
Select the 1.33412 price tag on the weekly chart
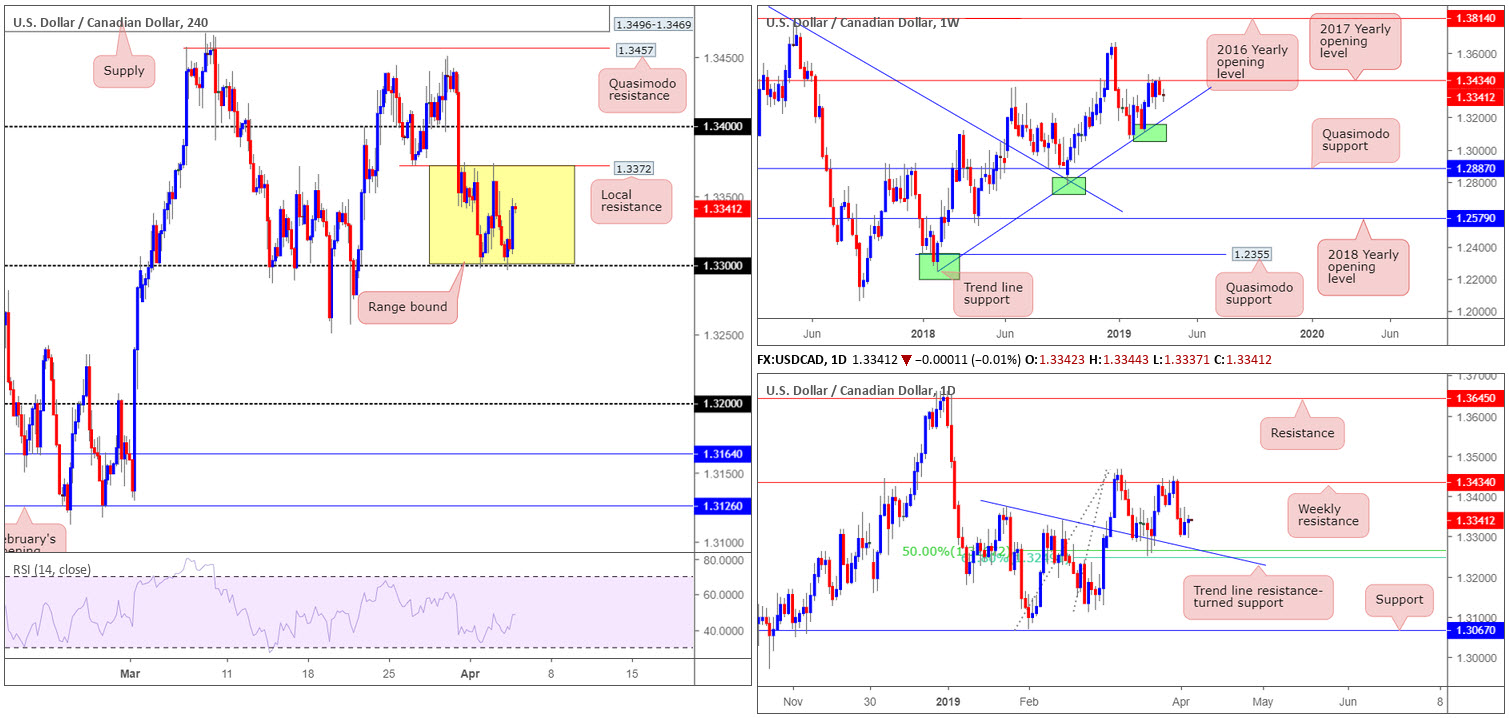pyautogui.click(x=1476, y=97)
